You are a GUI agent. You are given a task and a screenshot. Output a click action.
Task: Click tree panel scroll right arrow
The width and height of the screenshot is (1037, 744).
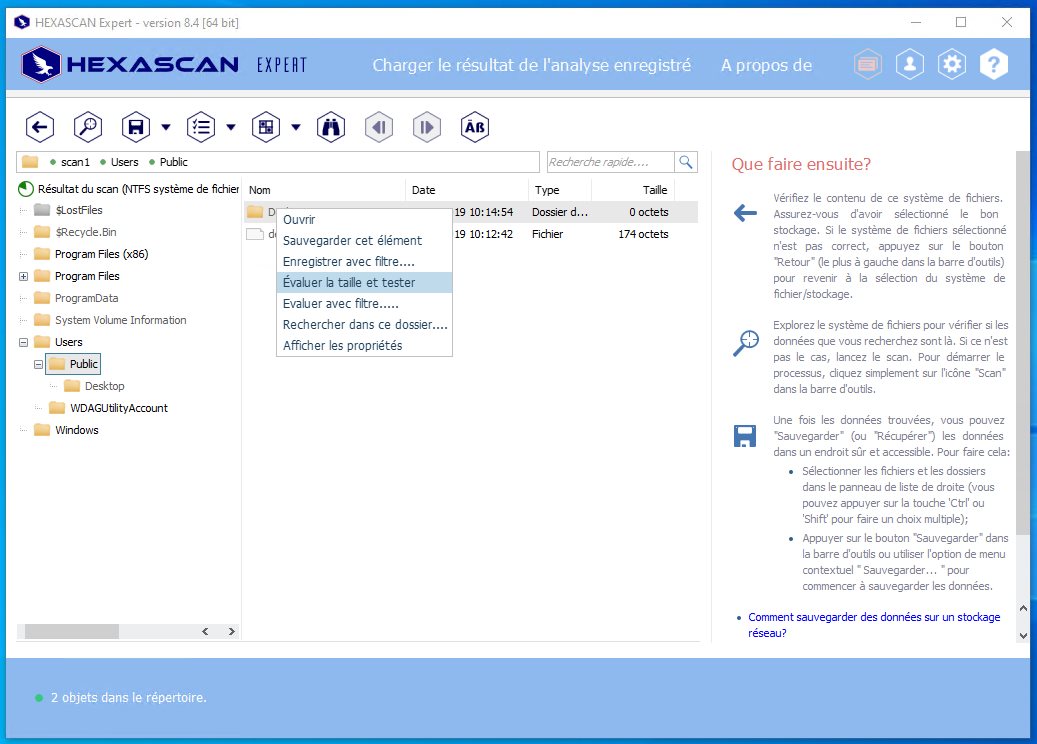231,632
